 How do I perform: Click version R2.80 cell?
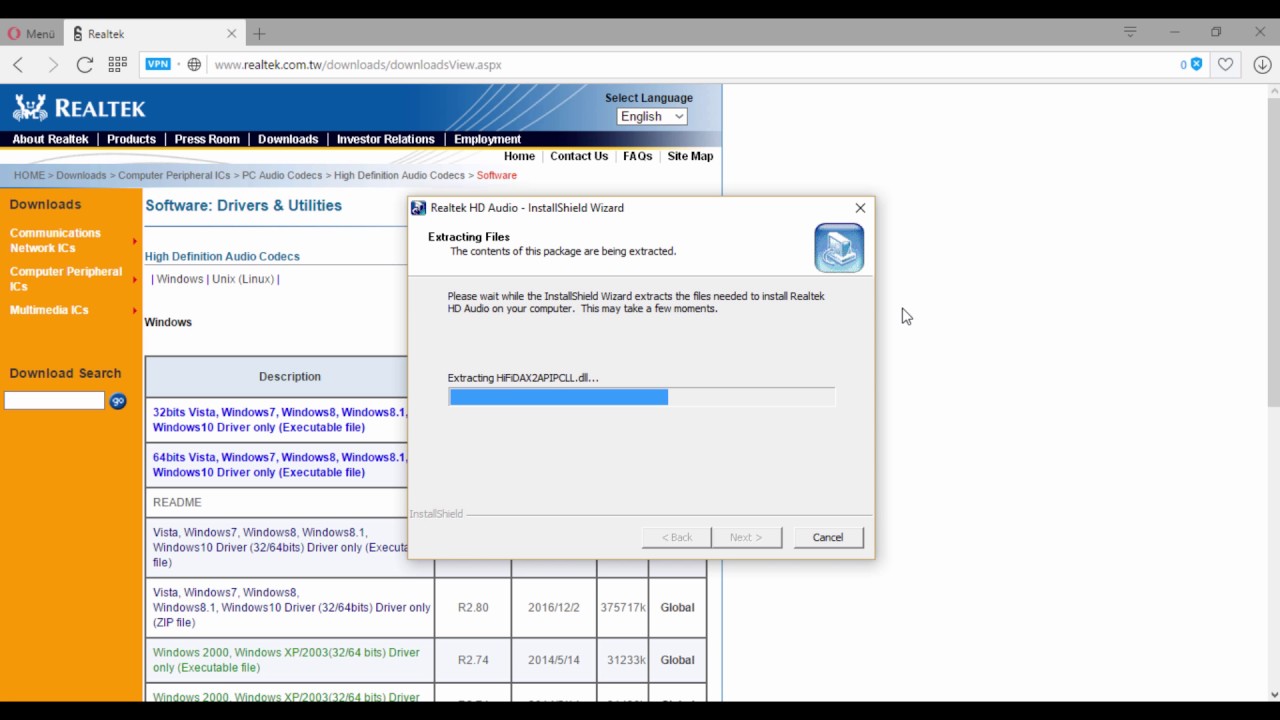473,607
